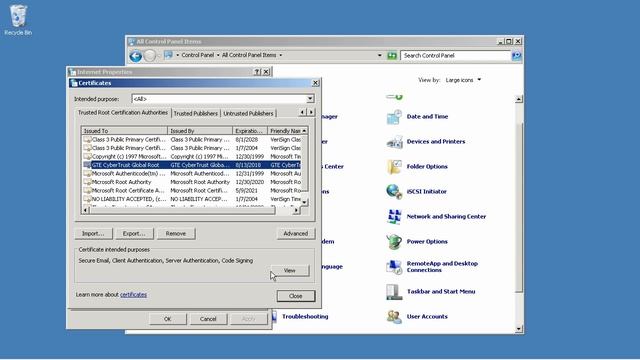Open the Recycle Bin desktop icon
This screenshot has height=360, width=640.
tap(18, 20)
